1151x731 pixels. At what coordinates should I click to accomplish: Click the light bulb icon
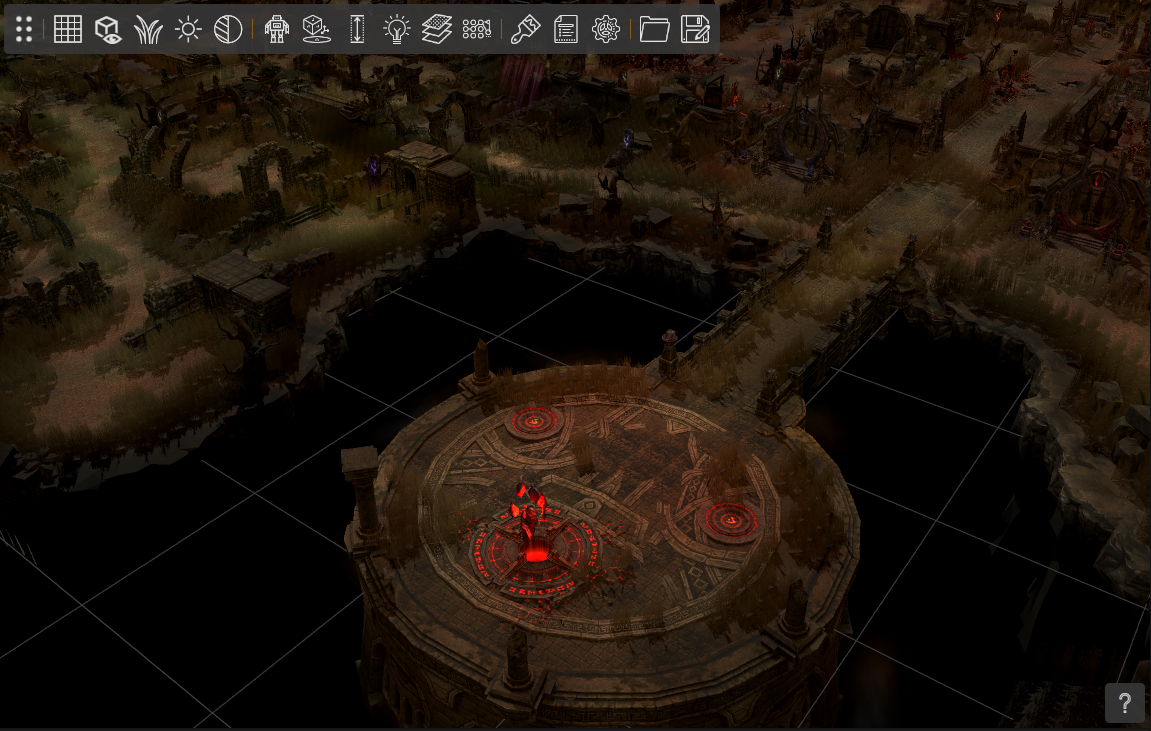(x=396, y=29)
